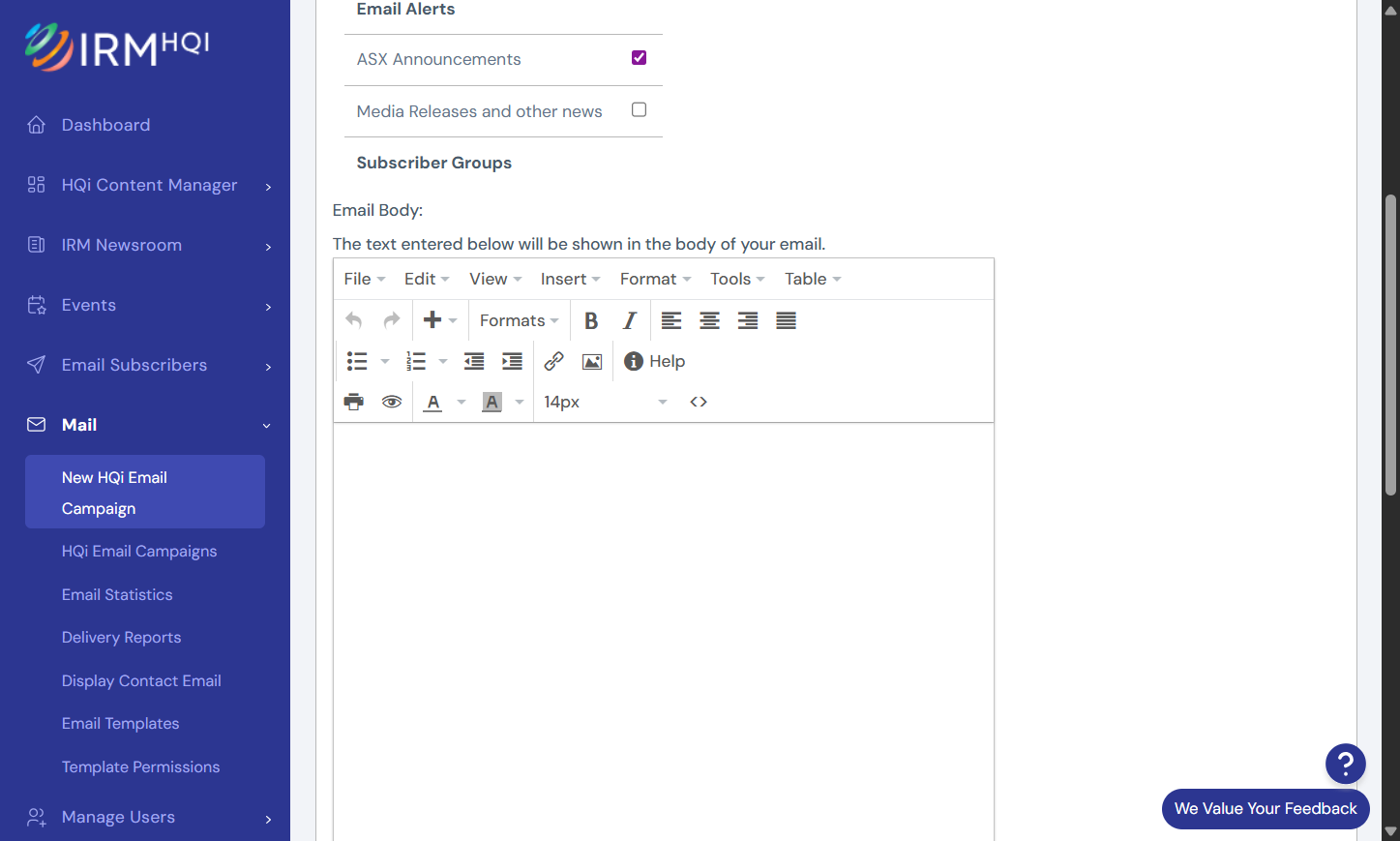Viewport: 1400px width, 841px height.
Task: Toggle the preview eye icon
Action: [392, 402]
